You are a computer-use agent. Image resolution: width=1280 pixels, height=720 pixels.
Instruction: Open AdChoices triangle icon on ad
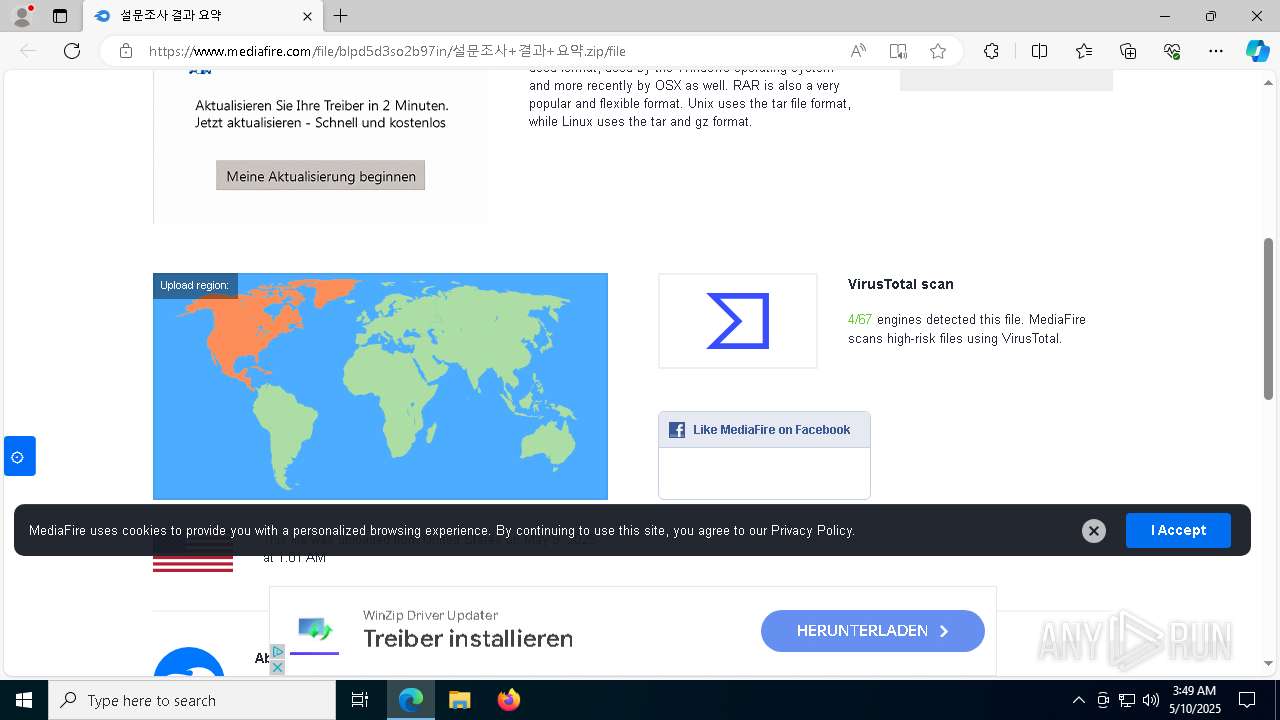pos(278,651)
